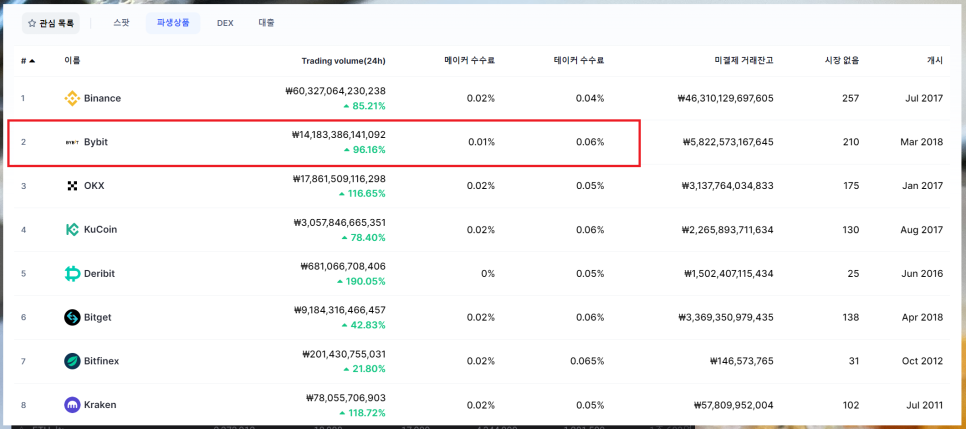
Task: Switch to the 대출 tab
Action: point(266,23)
